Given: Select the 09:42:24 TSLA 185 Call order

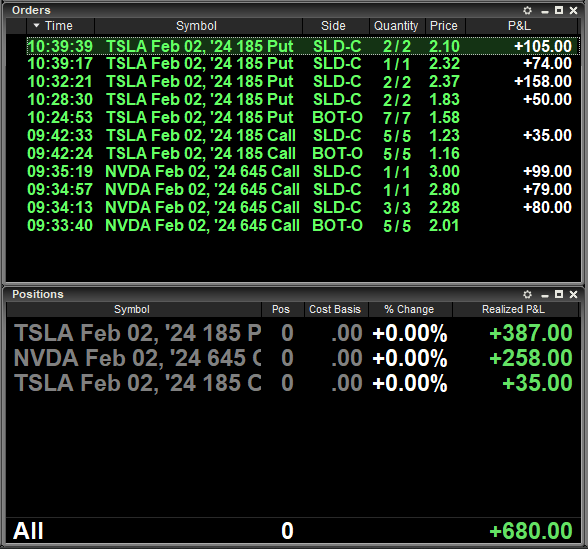Looking at the screenshot, I should tap(303, 153).
